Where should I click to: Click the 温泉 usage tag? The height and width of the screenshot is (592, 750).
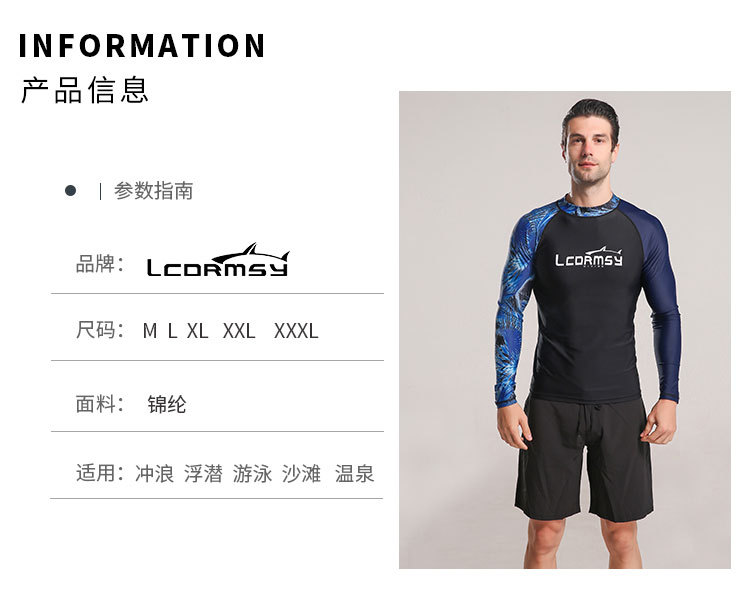click(x=354, y=474)
